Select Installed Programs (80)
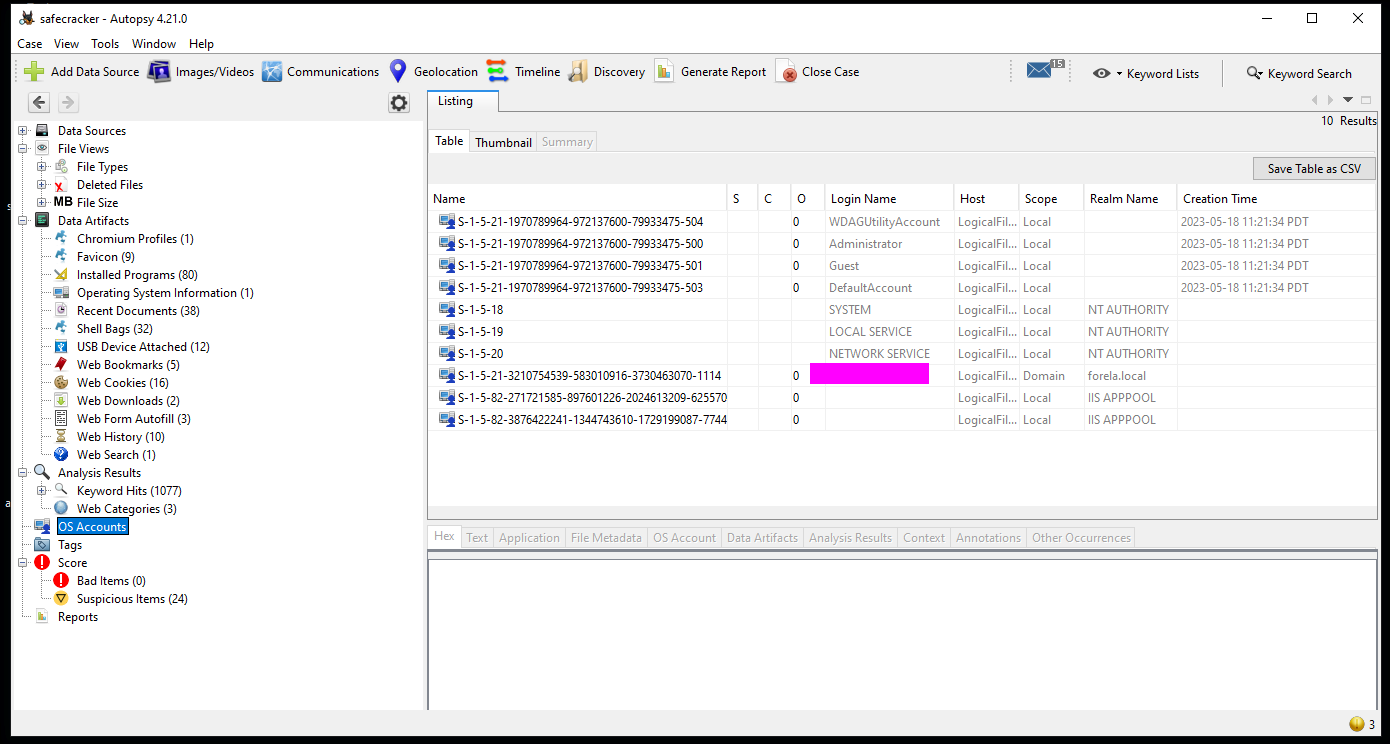This screenshot has width=1390, height=744. 137,275
